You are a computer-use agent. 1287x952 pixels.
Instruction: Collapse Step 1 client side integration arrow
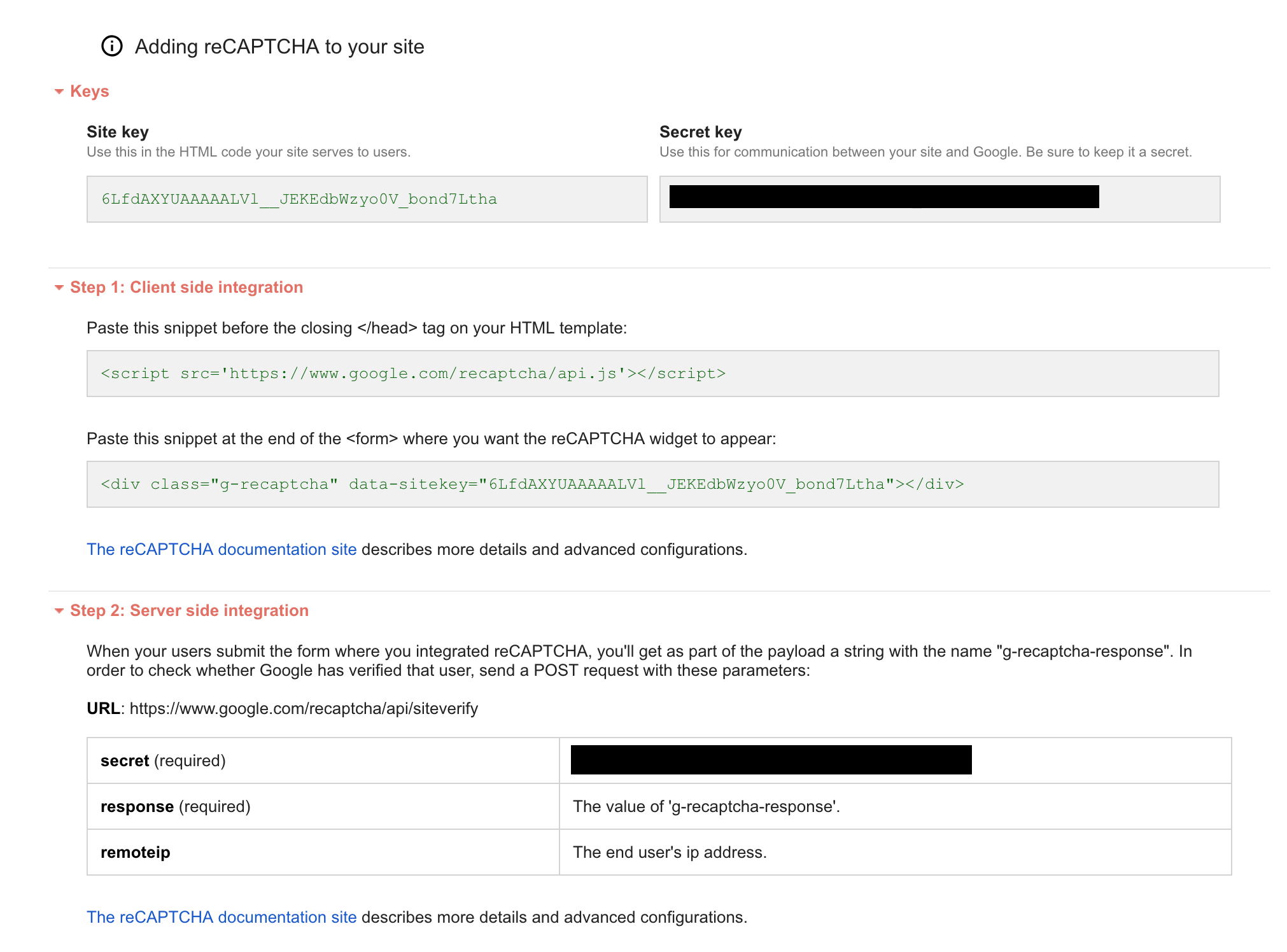coord(59,288)
